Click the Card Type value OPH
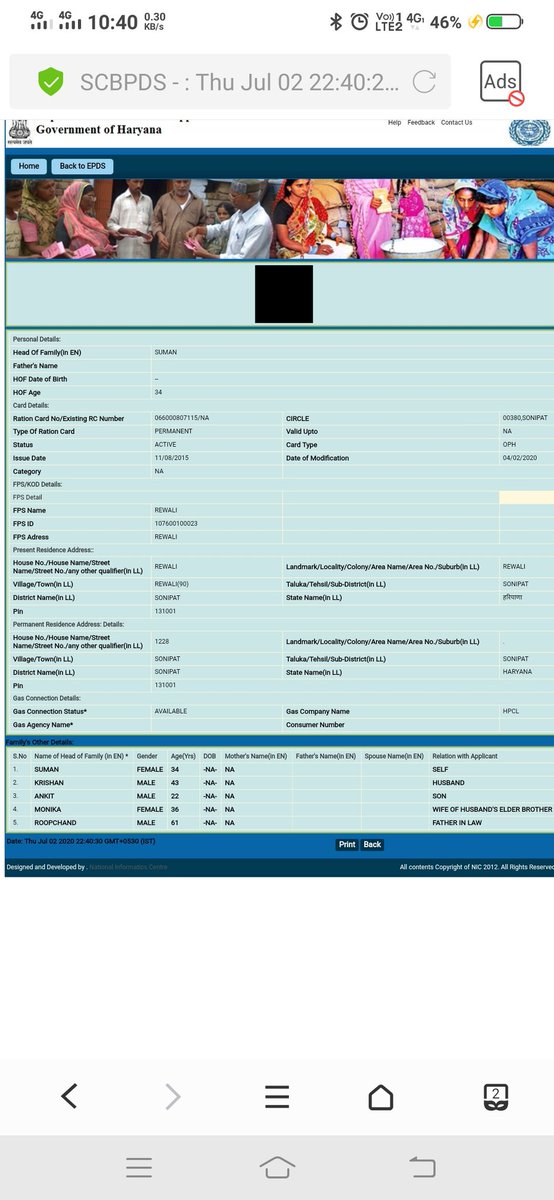 pyautogui.click(x=510, y=444)
